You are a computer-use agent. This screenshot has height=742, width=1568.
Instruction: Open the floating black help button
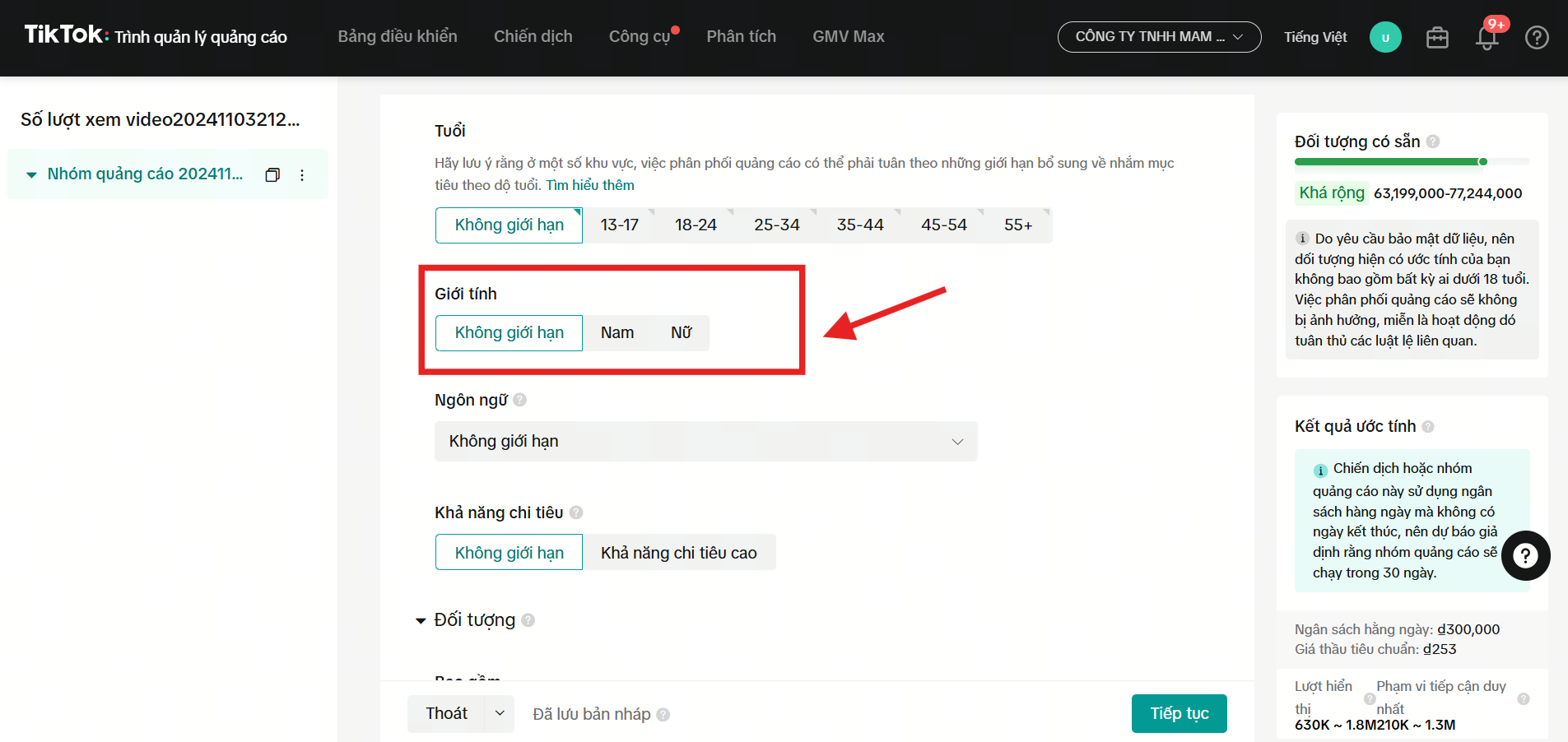(x=1525, y=556)
